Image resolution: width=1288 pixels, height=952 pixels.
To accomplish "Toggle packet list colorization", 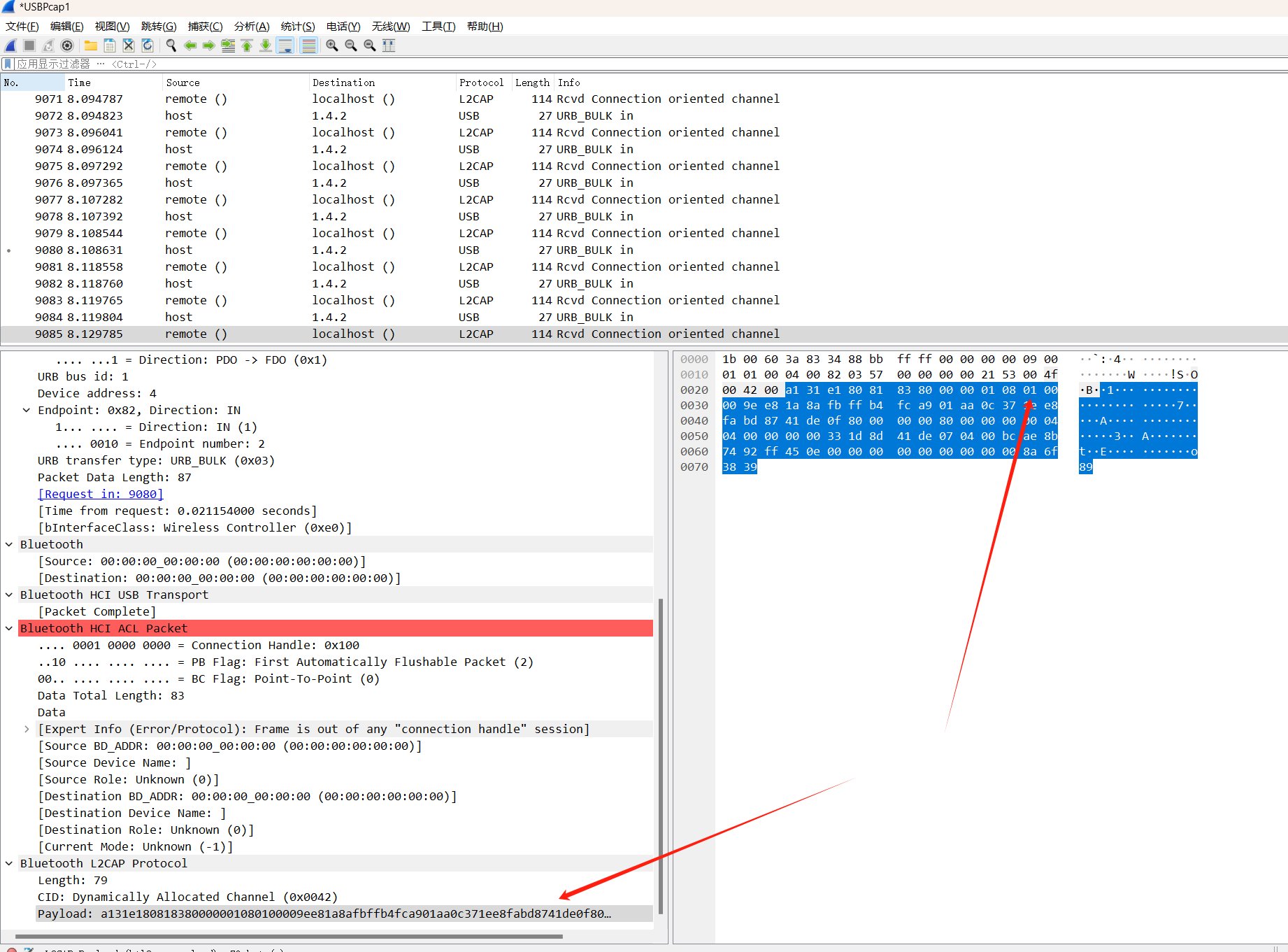I will tap(308, 45).
